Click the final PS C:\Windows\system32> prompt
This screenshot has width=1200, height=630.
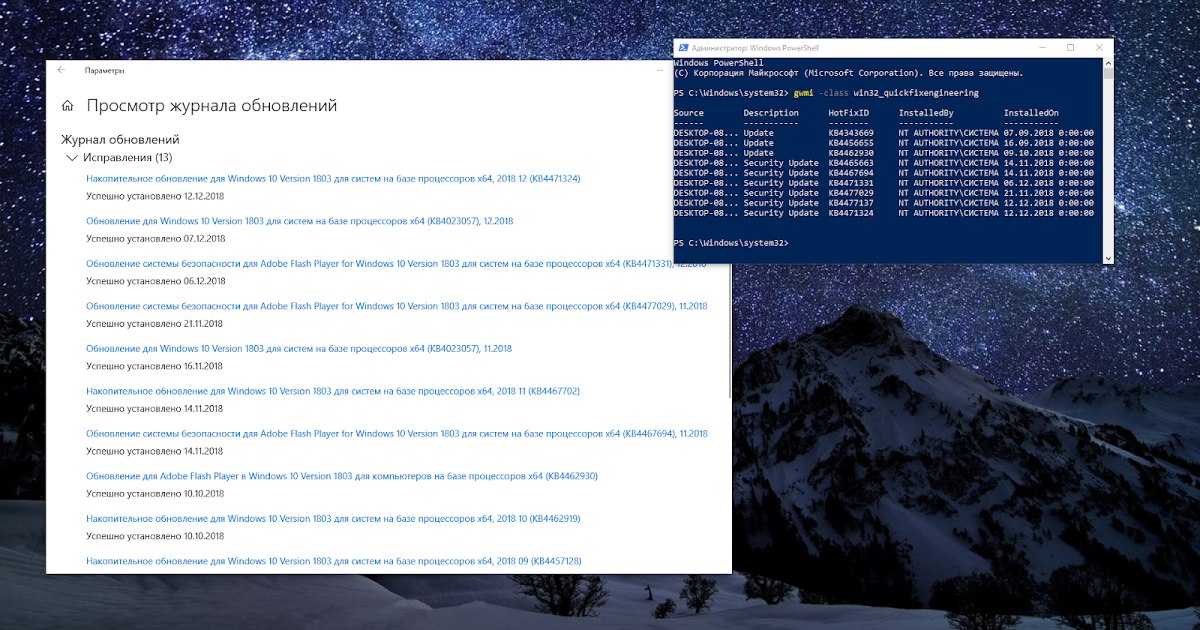click(731, 243)
